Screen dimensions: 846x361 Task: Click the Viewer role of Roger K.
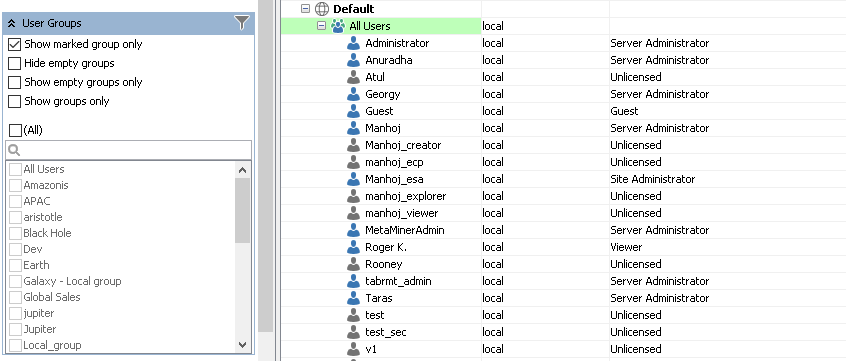(626, 247)
